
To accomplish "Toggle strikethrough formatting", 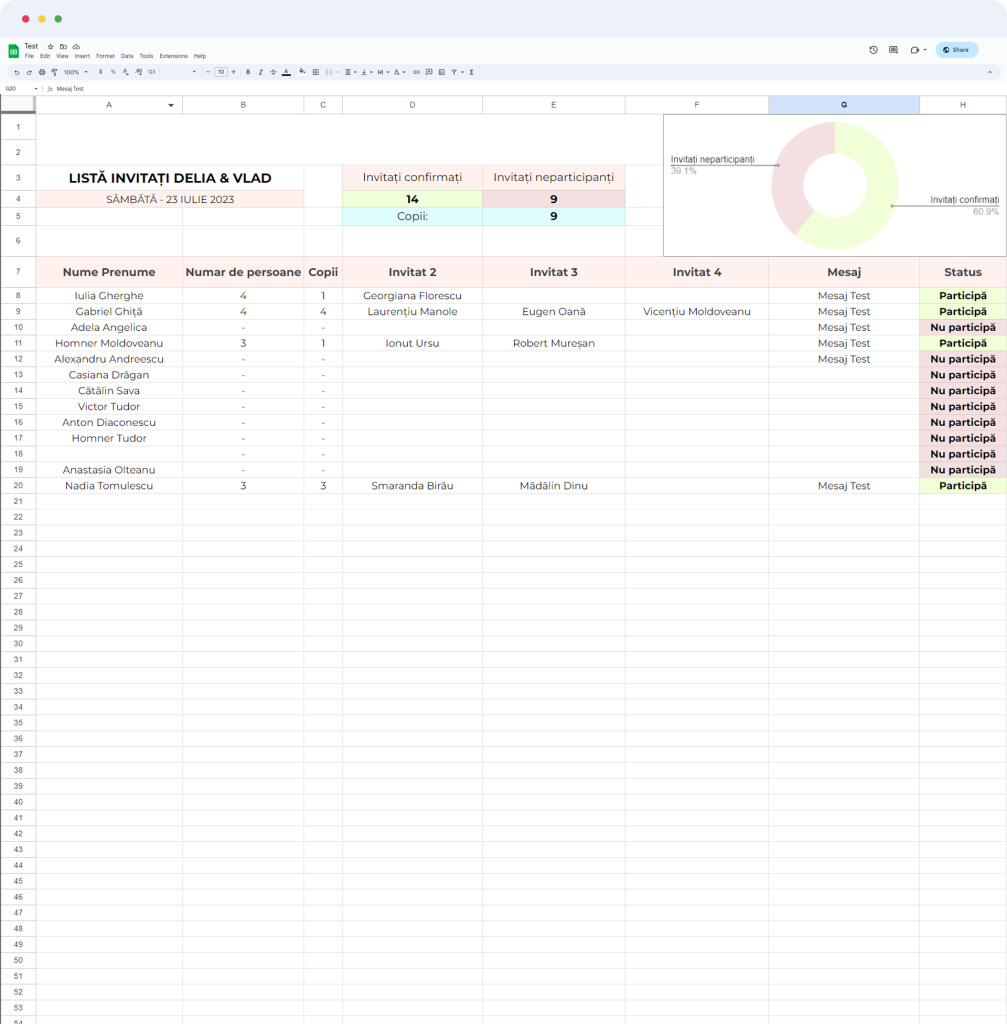I will pos(273,72).
